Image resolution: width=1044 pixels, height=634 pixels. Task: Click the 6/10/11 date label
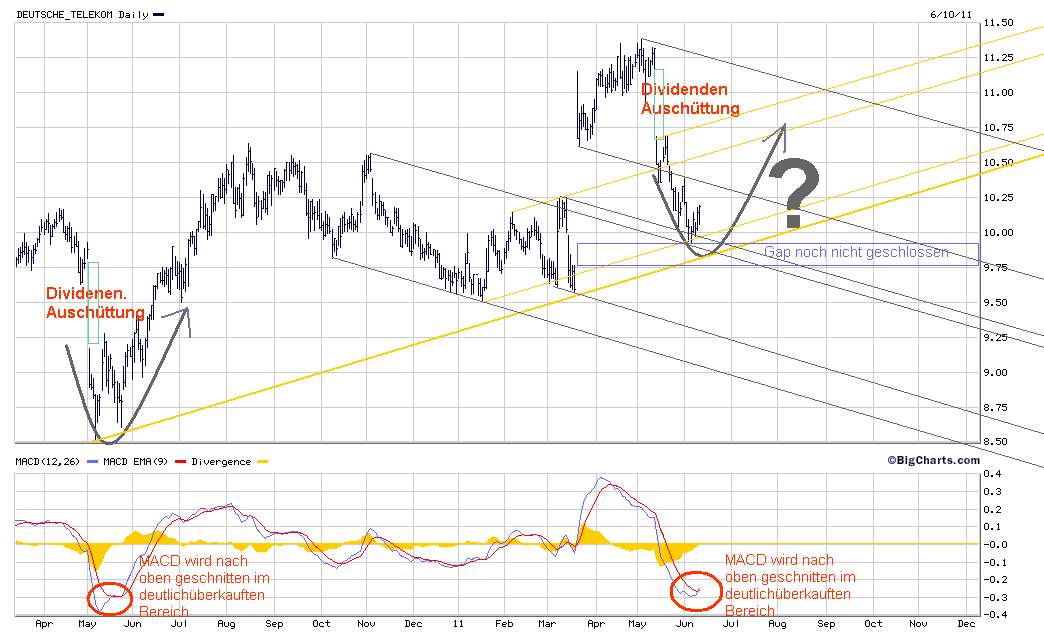pos(951,14)
